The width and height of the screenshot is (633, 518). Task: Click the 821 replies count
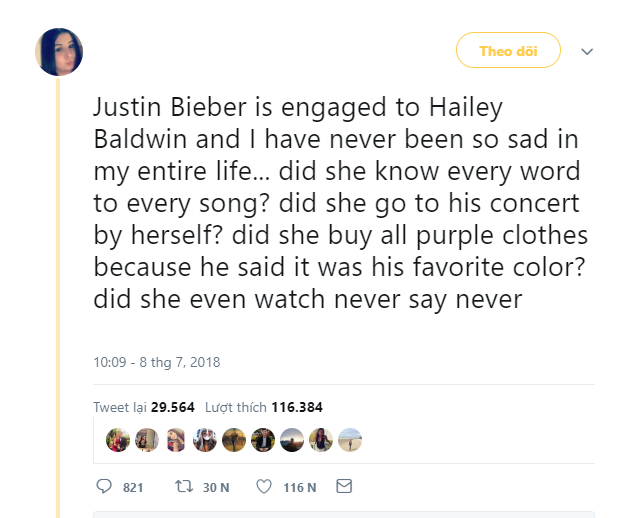(133, 488)
